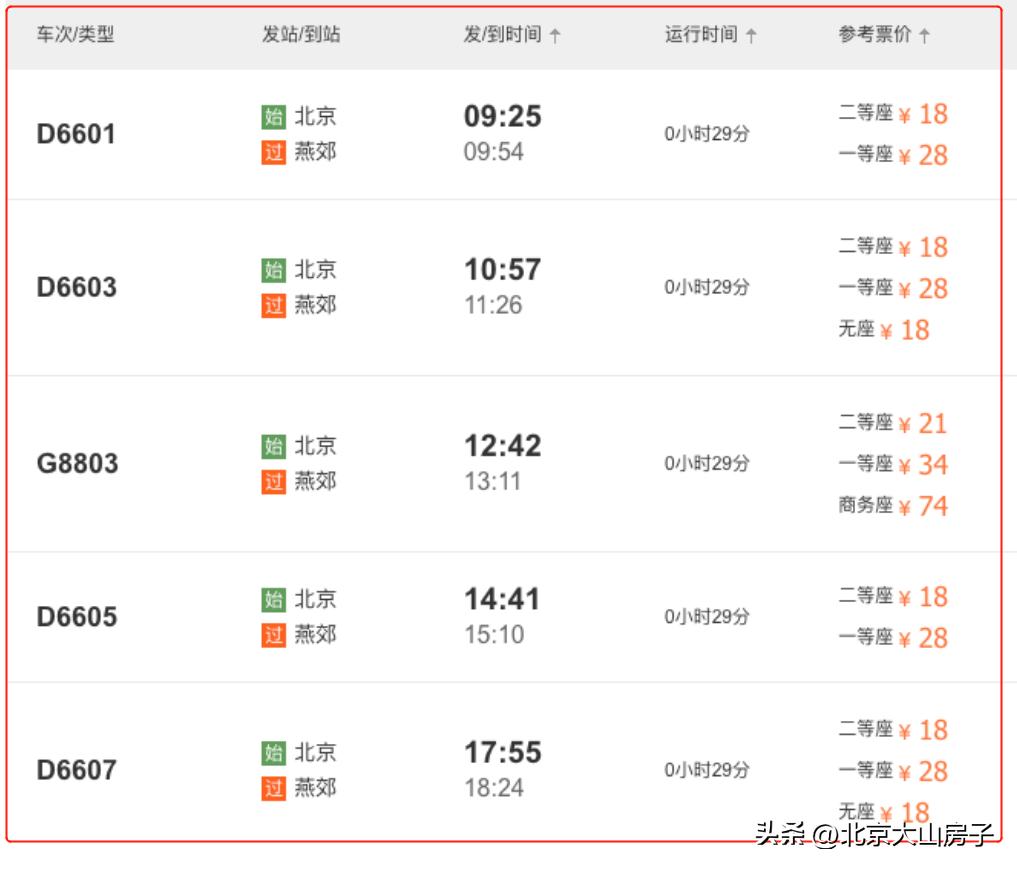Click the orange 过 icon for train D6601
The height and width of the screenshot is (870, 1017).
273,152
